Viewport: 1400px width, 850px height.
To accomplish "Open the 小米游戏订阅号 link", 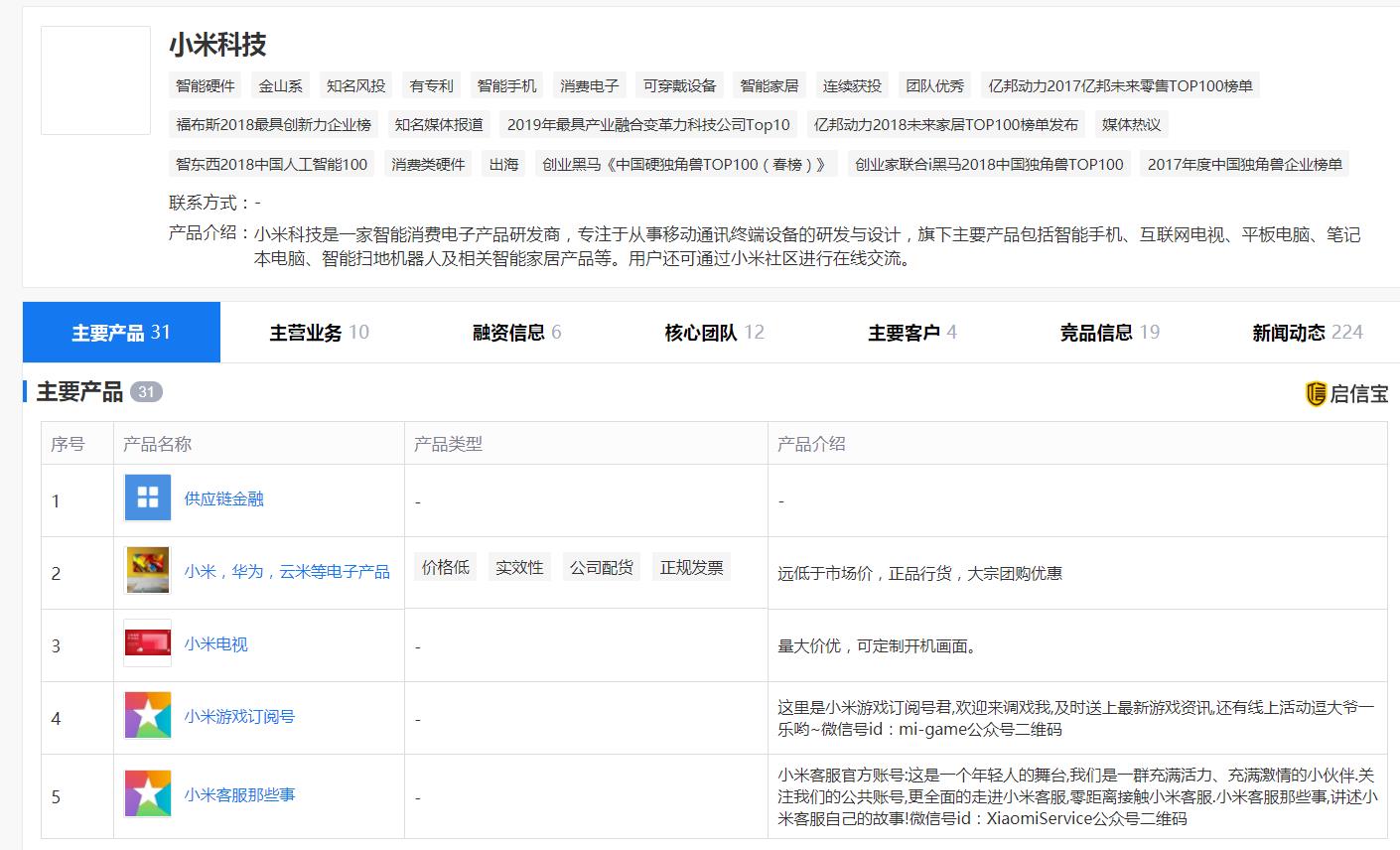I will (239, 716).
